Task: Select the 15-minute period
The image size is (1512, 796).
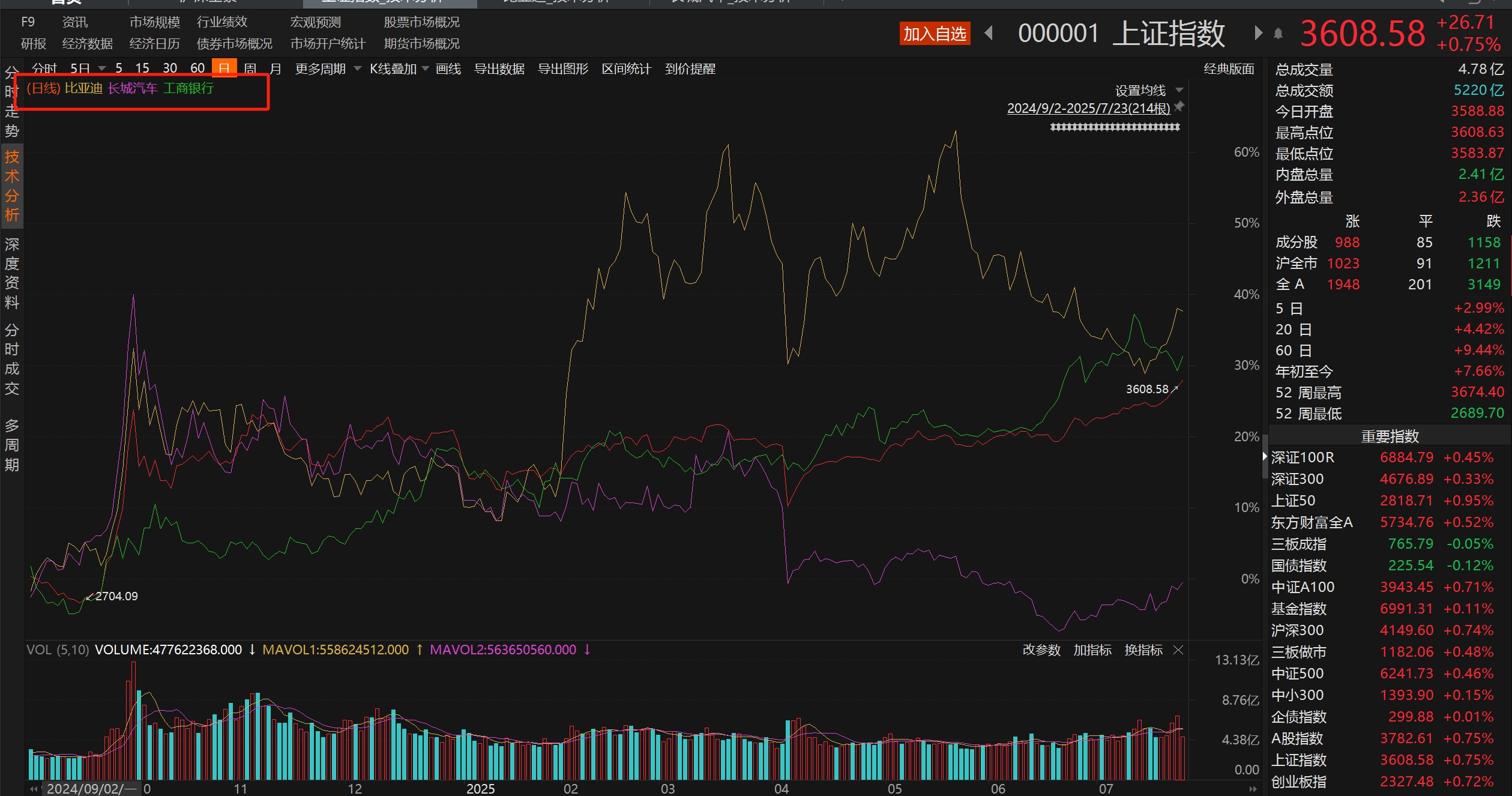Action: 142,68
